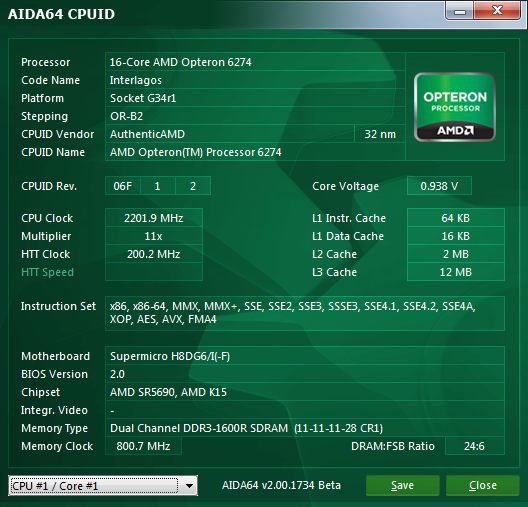Click the BIOS version 2.0 value
Image resolution: width=528 pixels, height=507 pixels.
(x=305, y=374)
